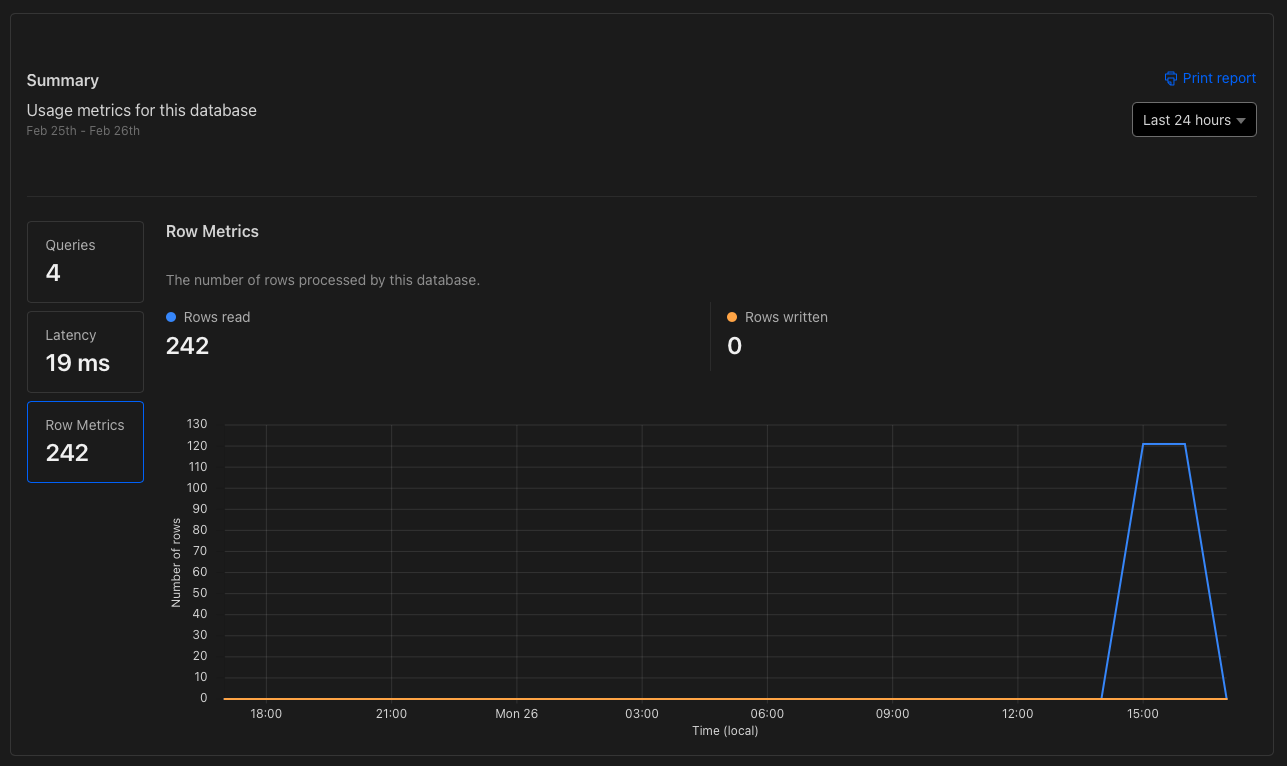Click the Queries count value 4
The width and height of the screenshot is (1287, 766).
pyautogui.click(x=52, y=272)
